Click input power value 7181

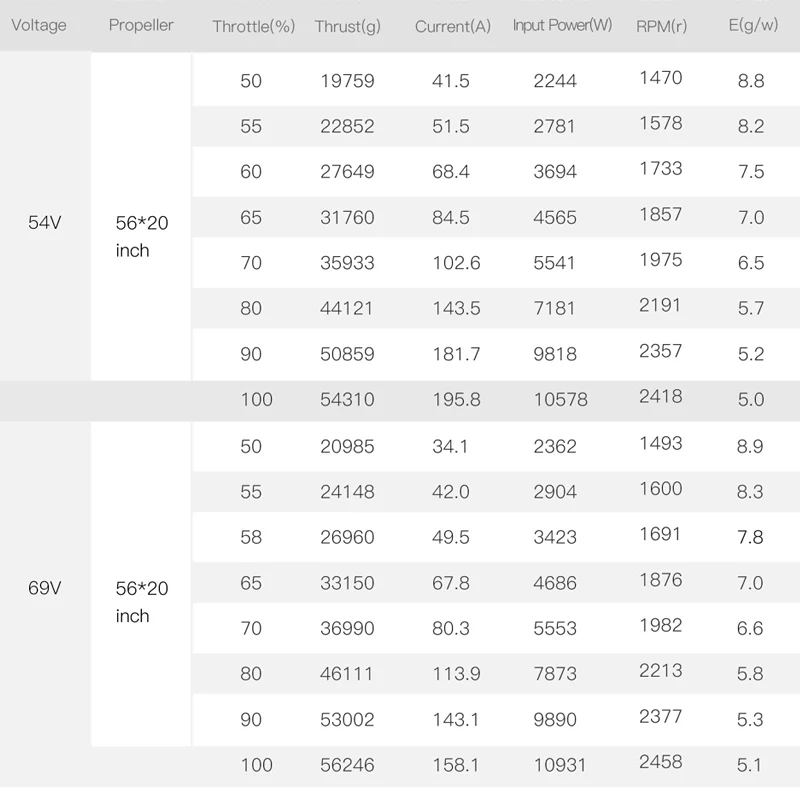click(555, 308)
